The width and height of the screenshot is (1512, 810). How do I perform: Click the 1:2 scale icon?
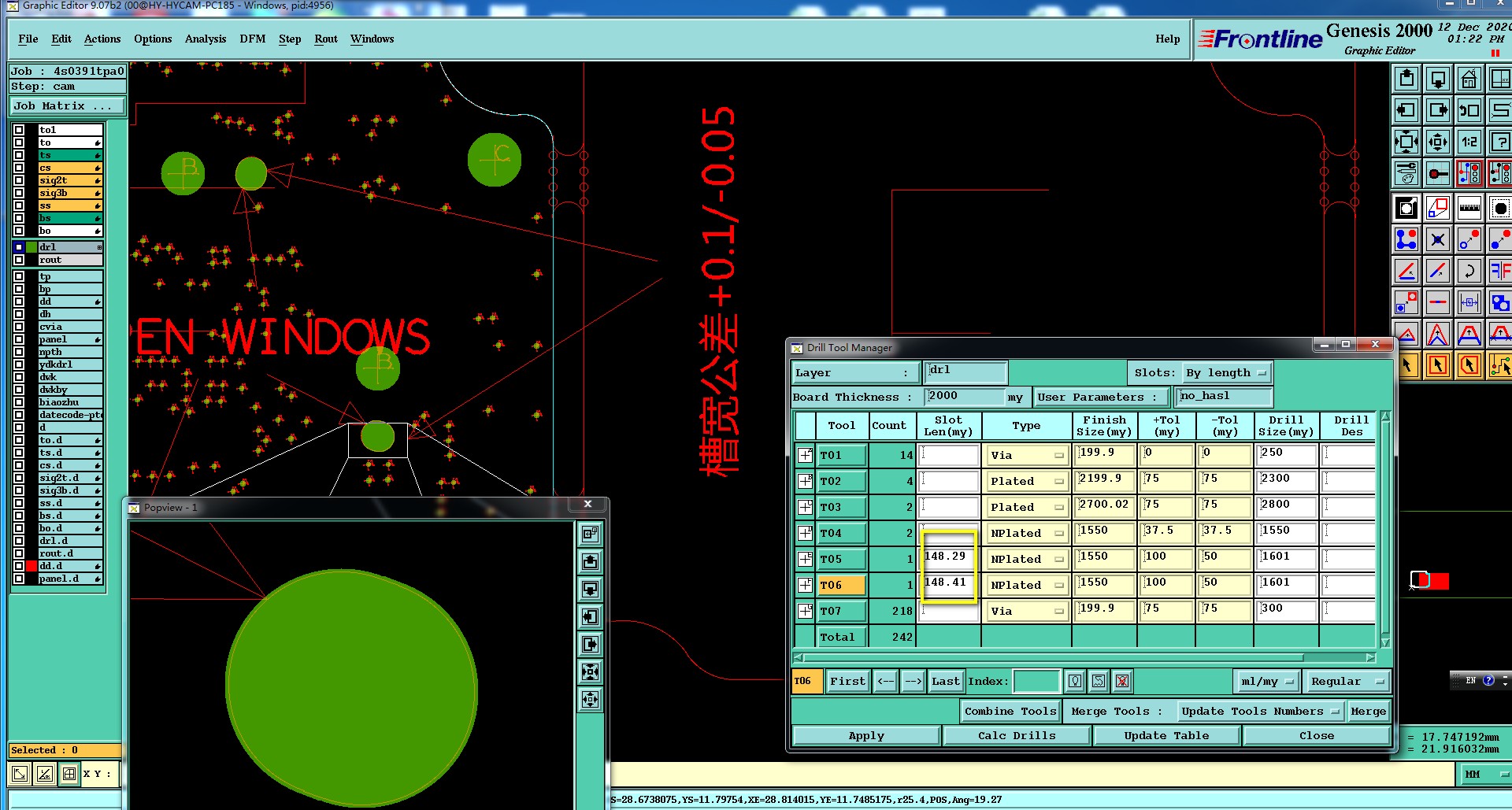pyautogui.click(x=1469, y=142)
